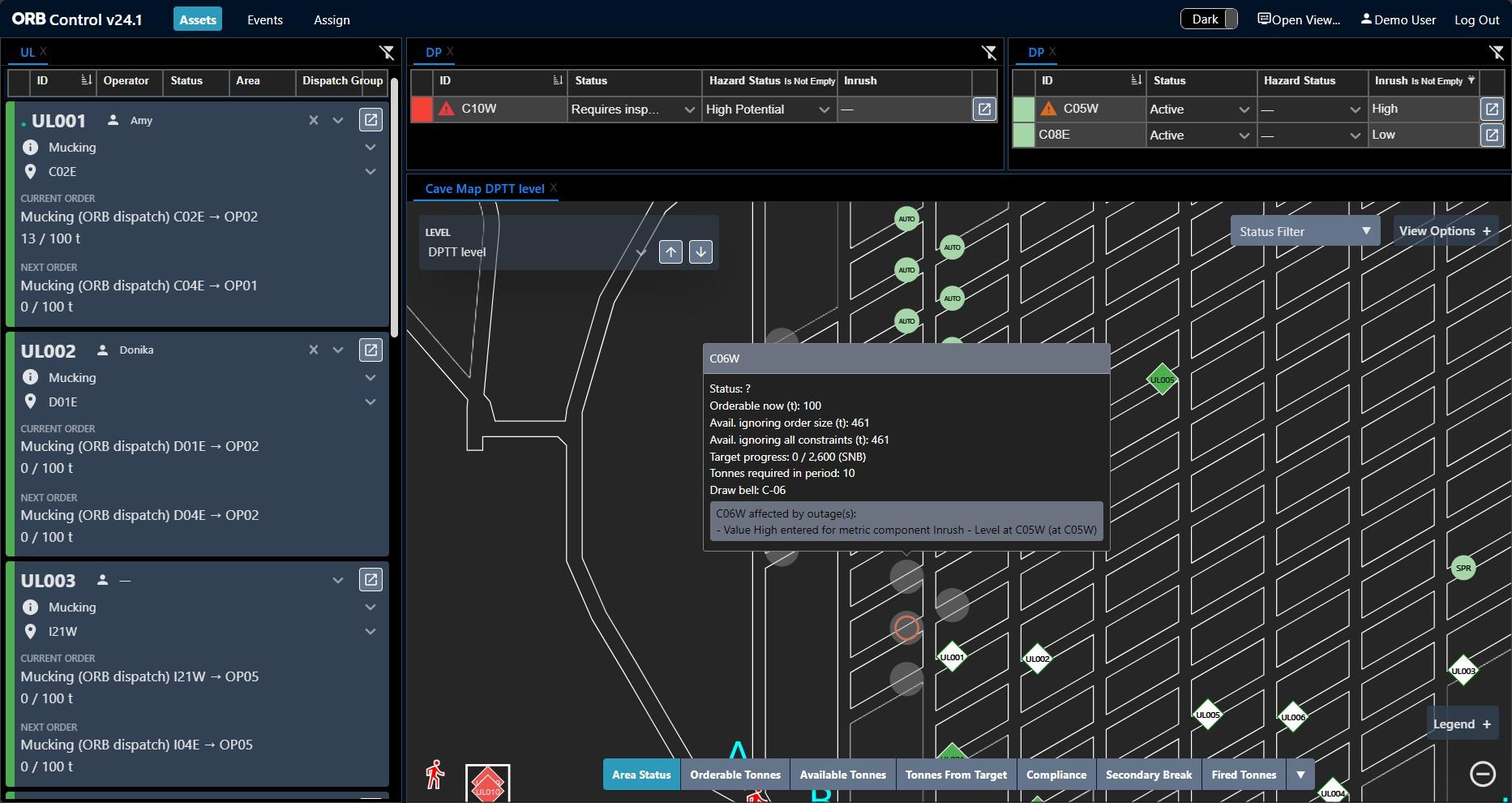
Task: Open UL002 card in new view
Action: point(371,350)
